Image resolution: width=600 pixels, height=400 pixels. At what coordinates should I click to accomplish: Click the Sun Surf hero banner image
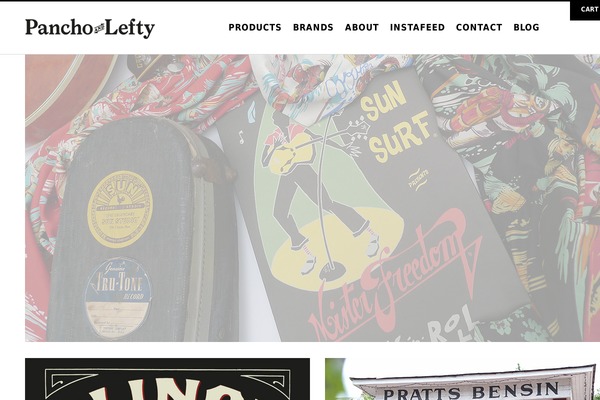[312, 198]
